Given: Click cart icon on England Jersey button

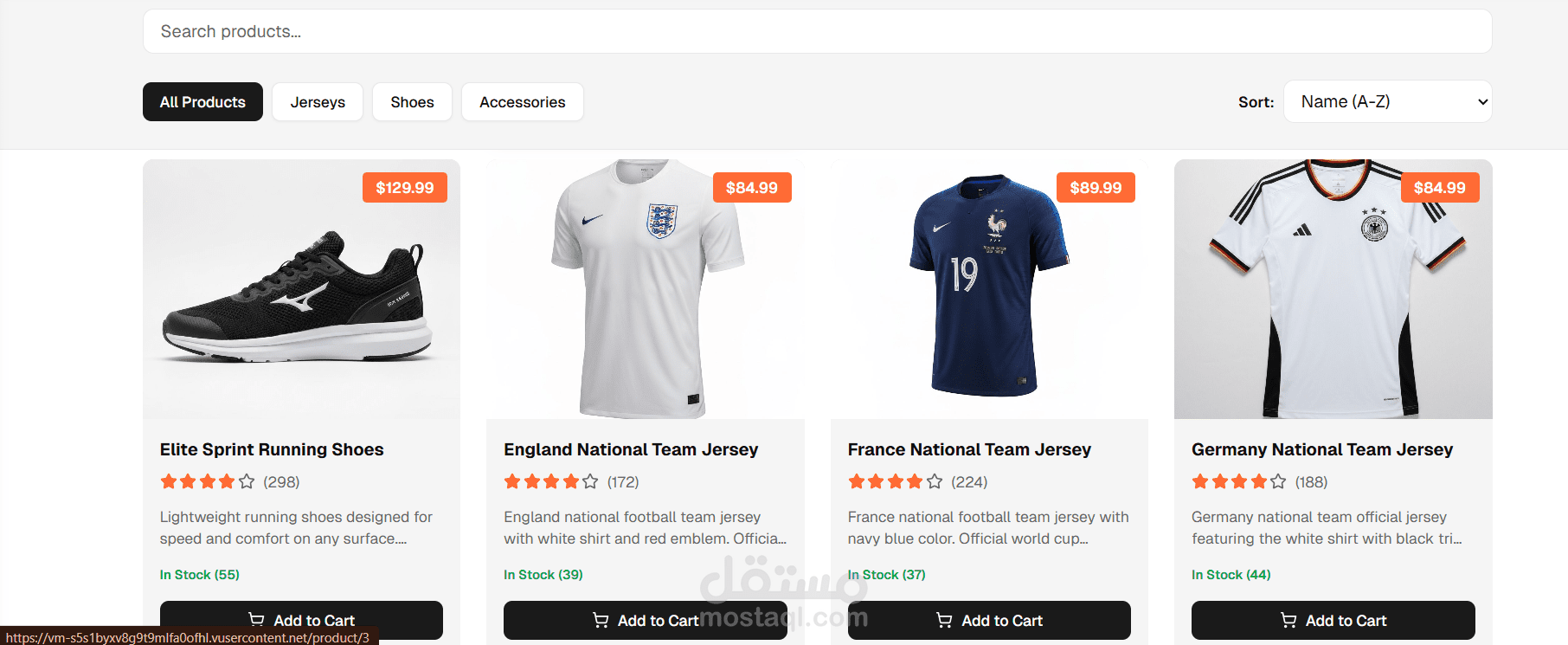Looking at the screenshot, I should [x=601, y=620].
